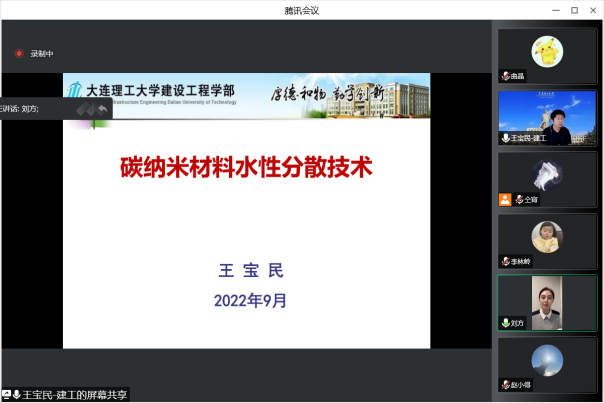This screenshot has height=403, width=604.
Task: Click the 录制中 recording status text
Action: point(42,53)
